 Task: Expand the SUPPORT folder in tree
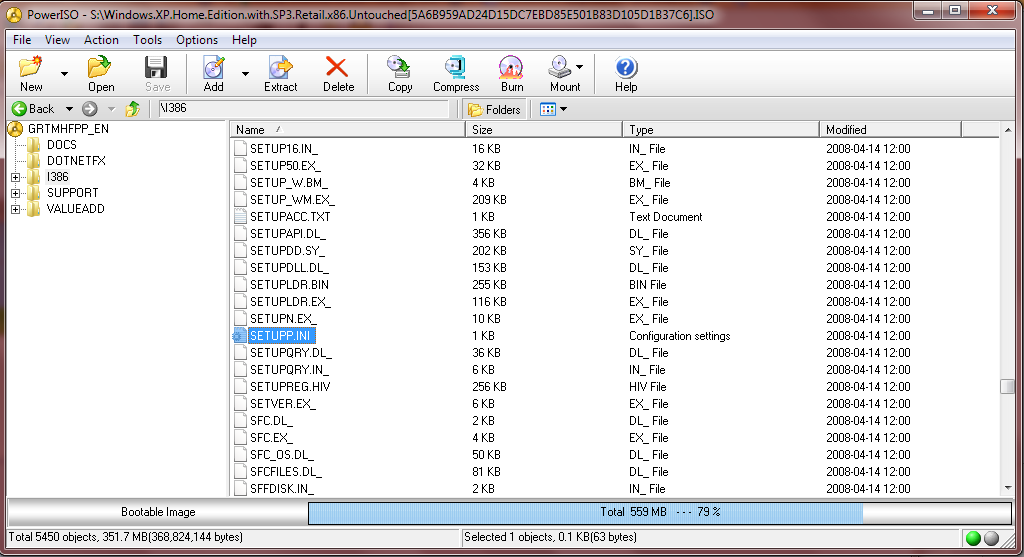(15, 193)
